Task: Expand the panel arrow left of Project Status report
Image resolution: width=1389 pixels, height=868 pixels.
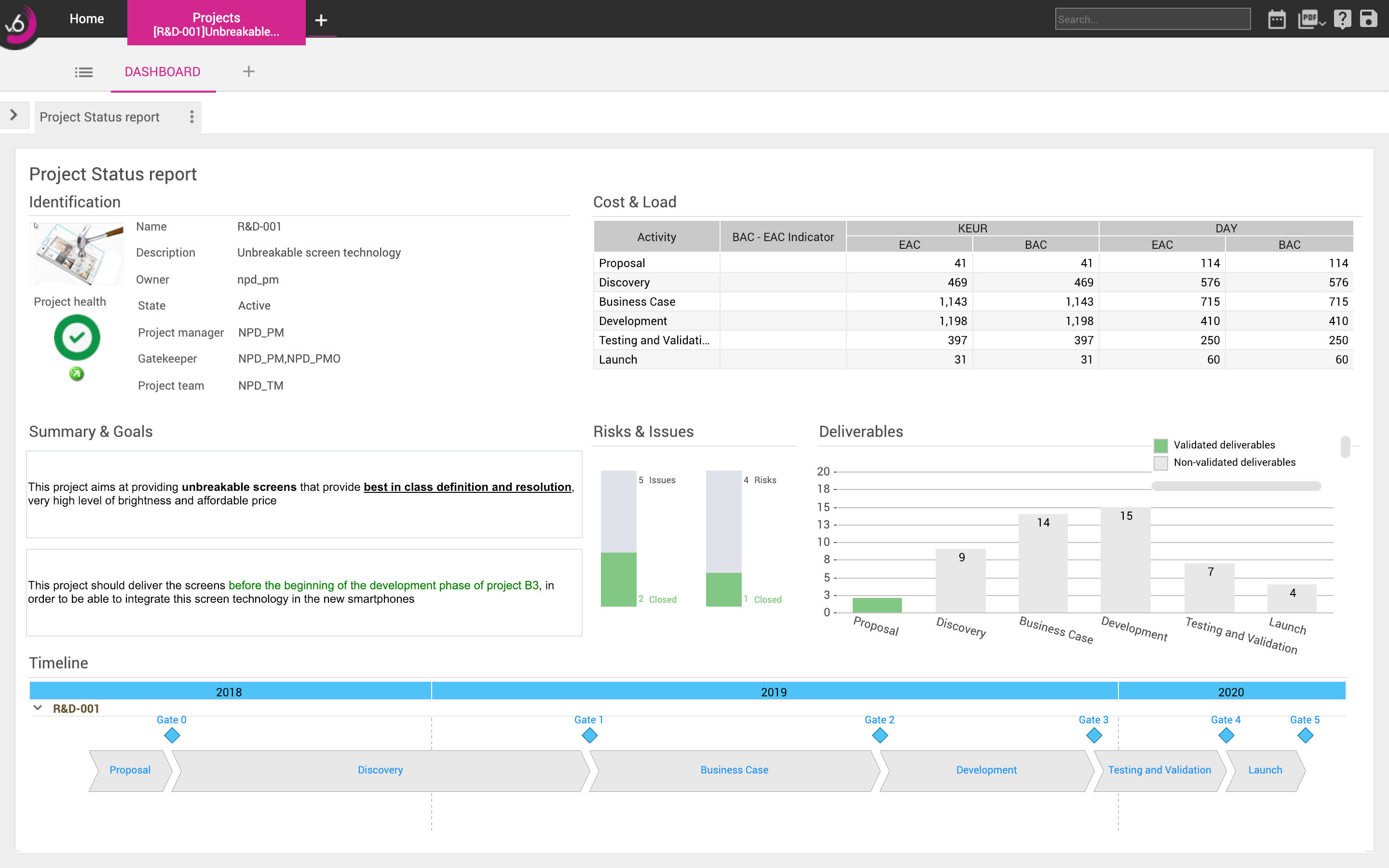Action: tap(14, 115)
